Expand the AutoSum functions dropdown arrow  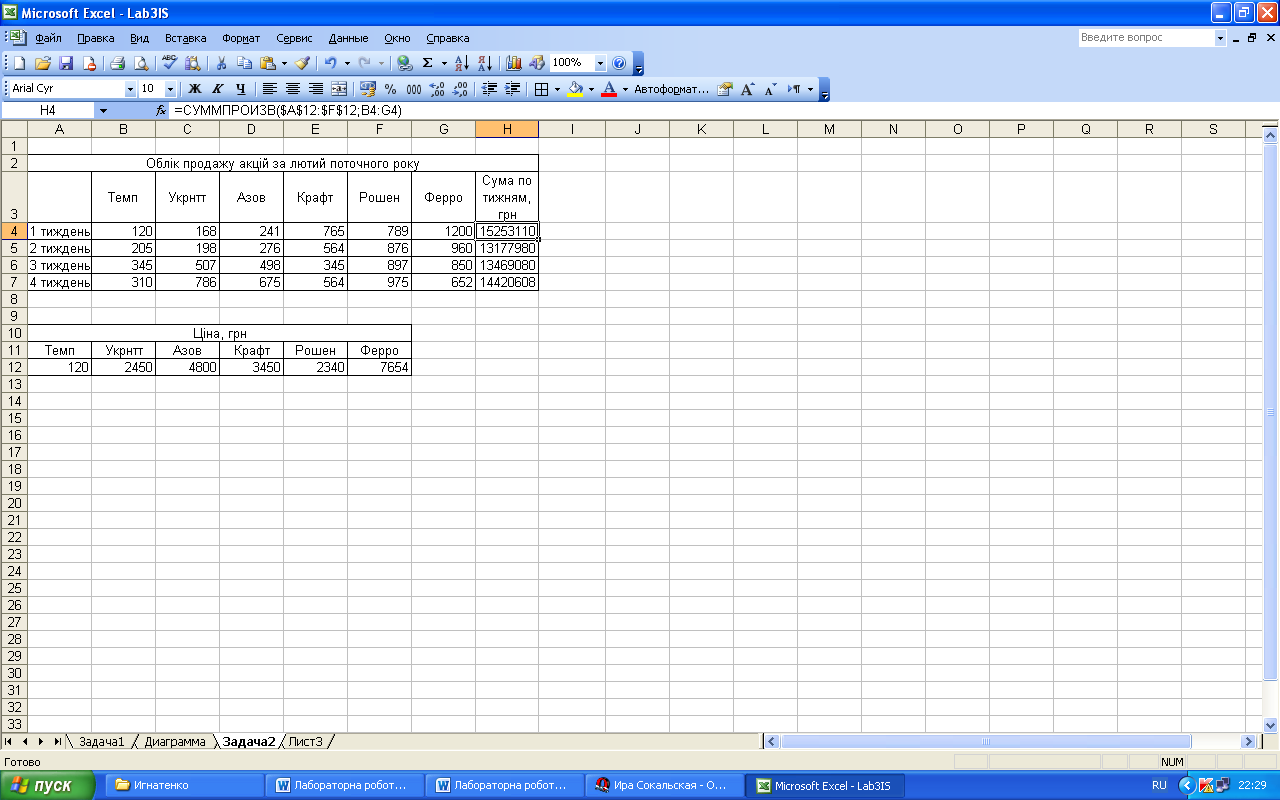pos(443,63)
